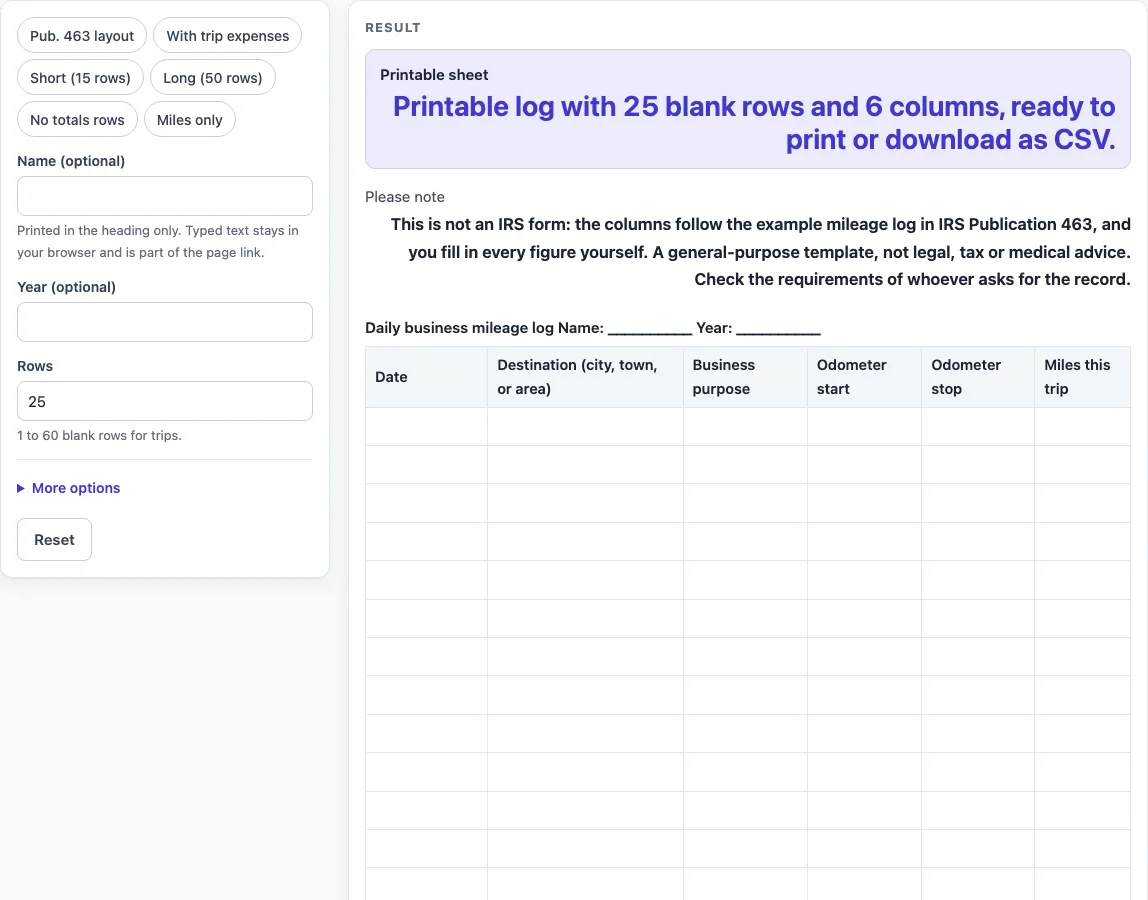Click the Odometer stop column header
Image resolution: width=1148 pixels, height=900 pixels.
click(x=978, y=377)
